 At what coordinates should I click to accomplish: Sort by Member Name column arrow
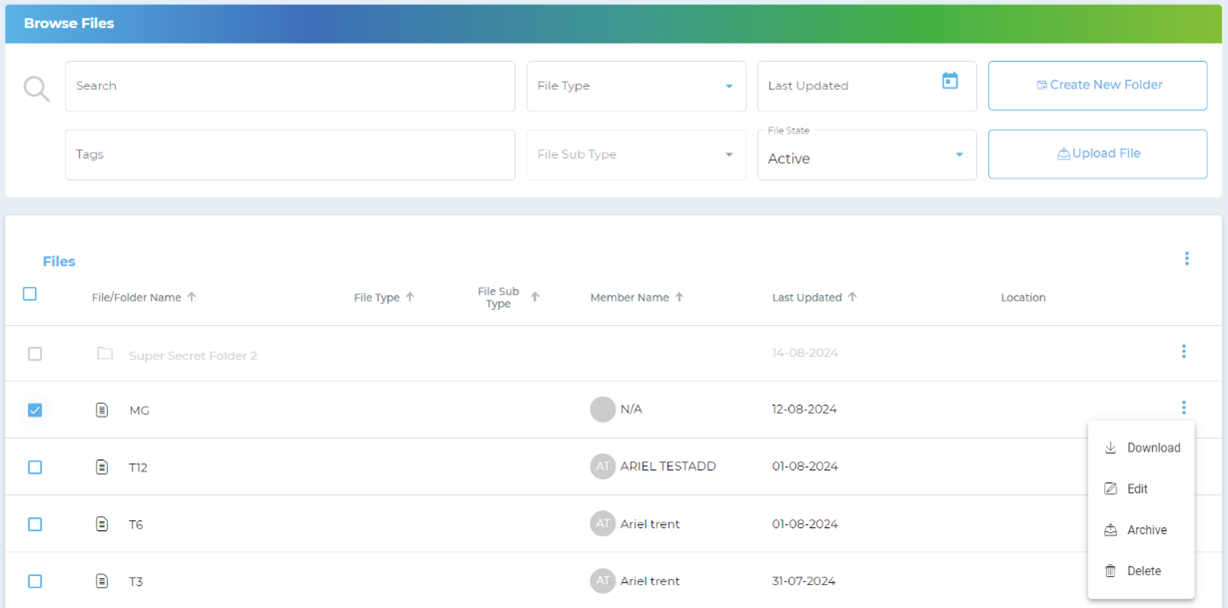[x=679, y=297]
